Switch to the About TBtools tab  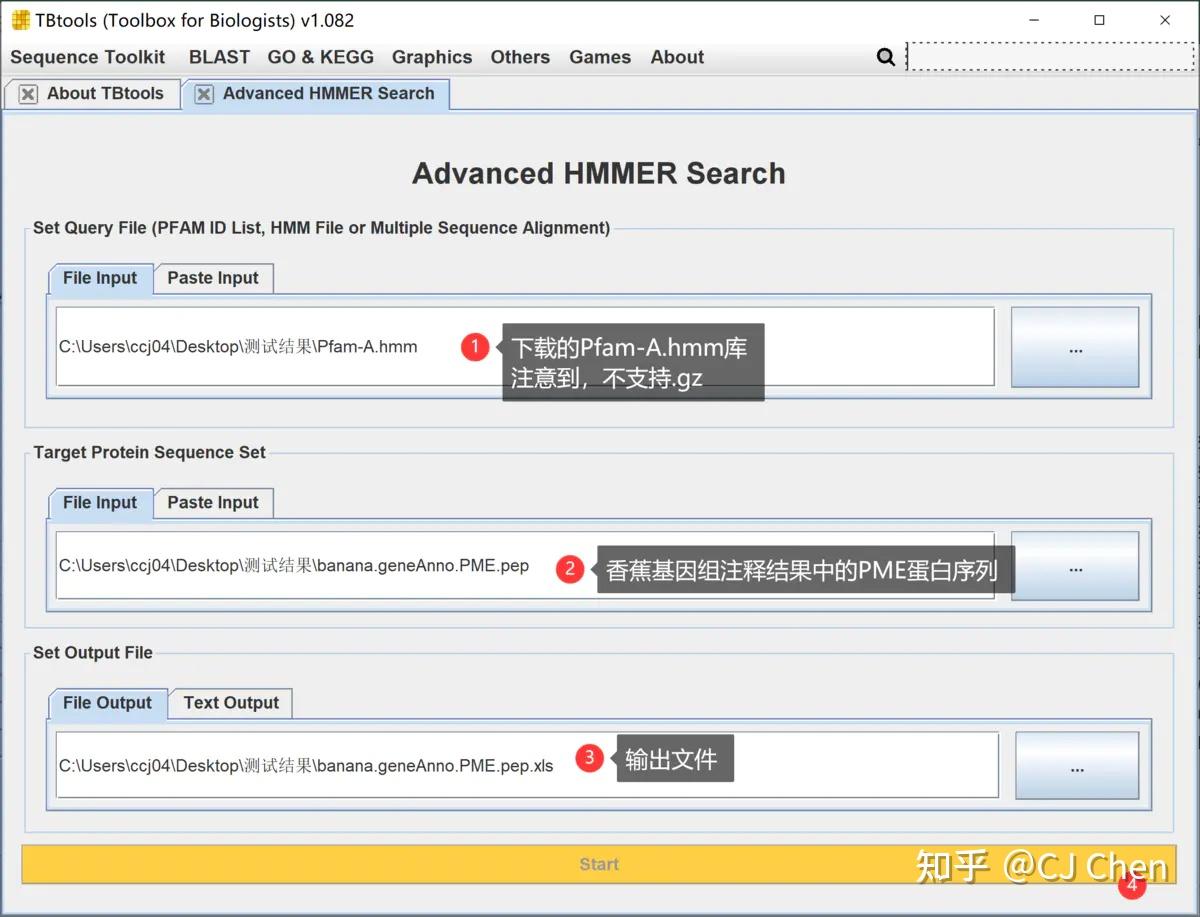click(103, 93)
